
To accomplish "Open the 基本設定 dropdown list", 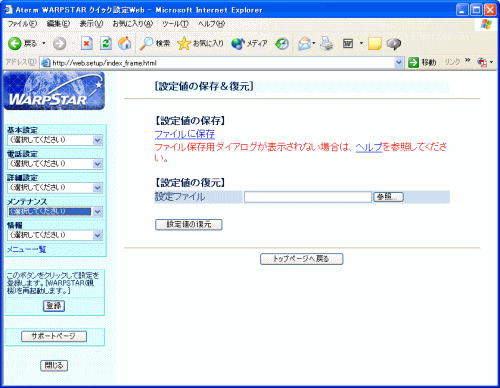I will 55,140.
